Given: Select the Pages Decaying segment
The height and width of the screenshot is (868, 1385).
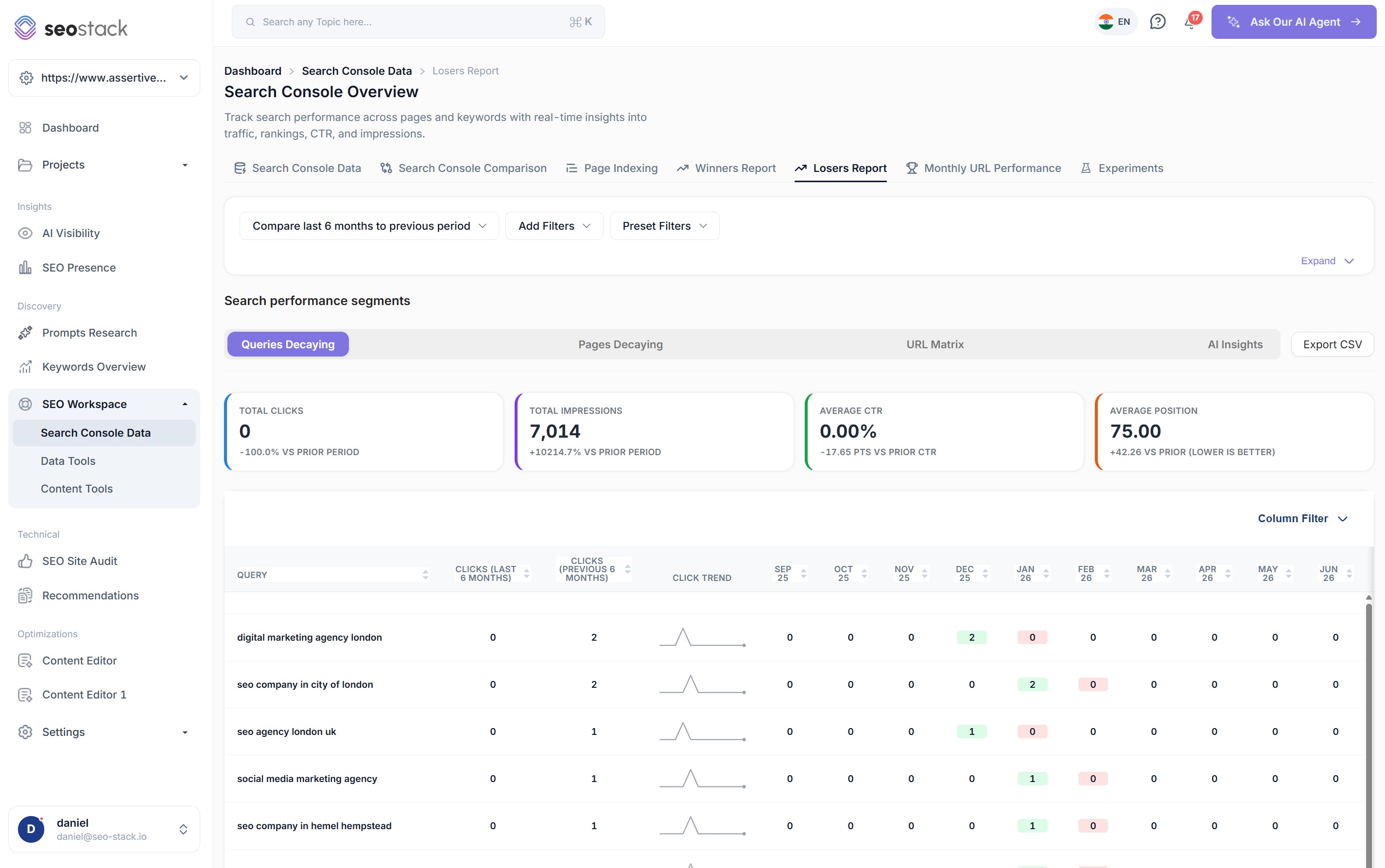Looking at the screenshot, I should click(x=620, y=344).
